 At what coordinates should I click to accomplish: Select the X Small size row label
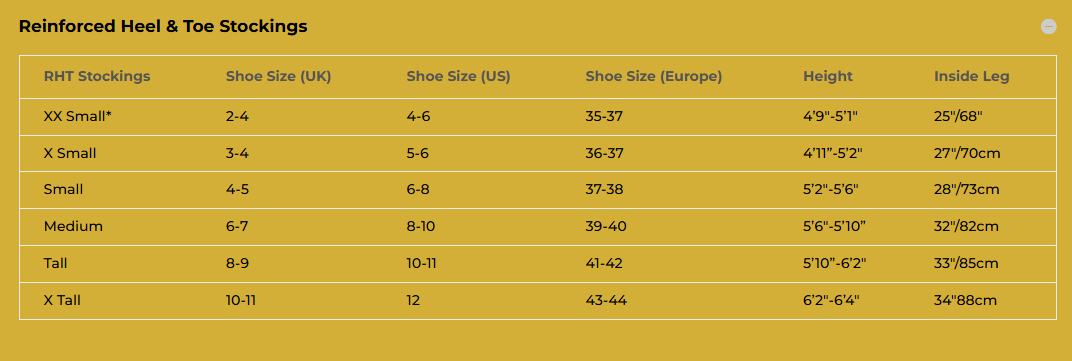[70, 153]
